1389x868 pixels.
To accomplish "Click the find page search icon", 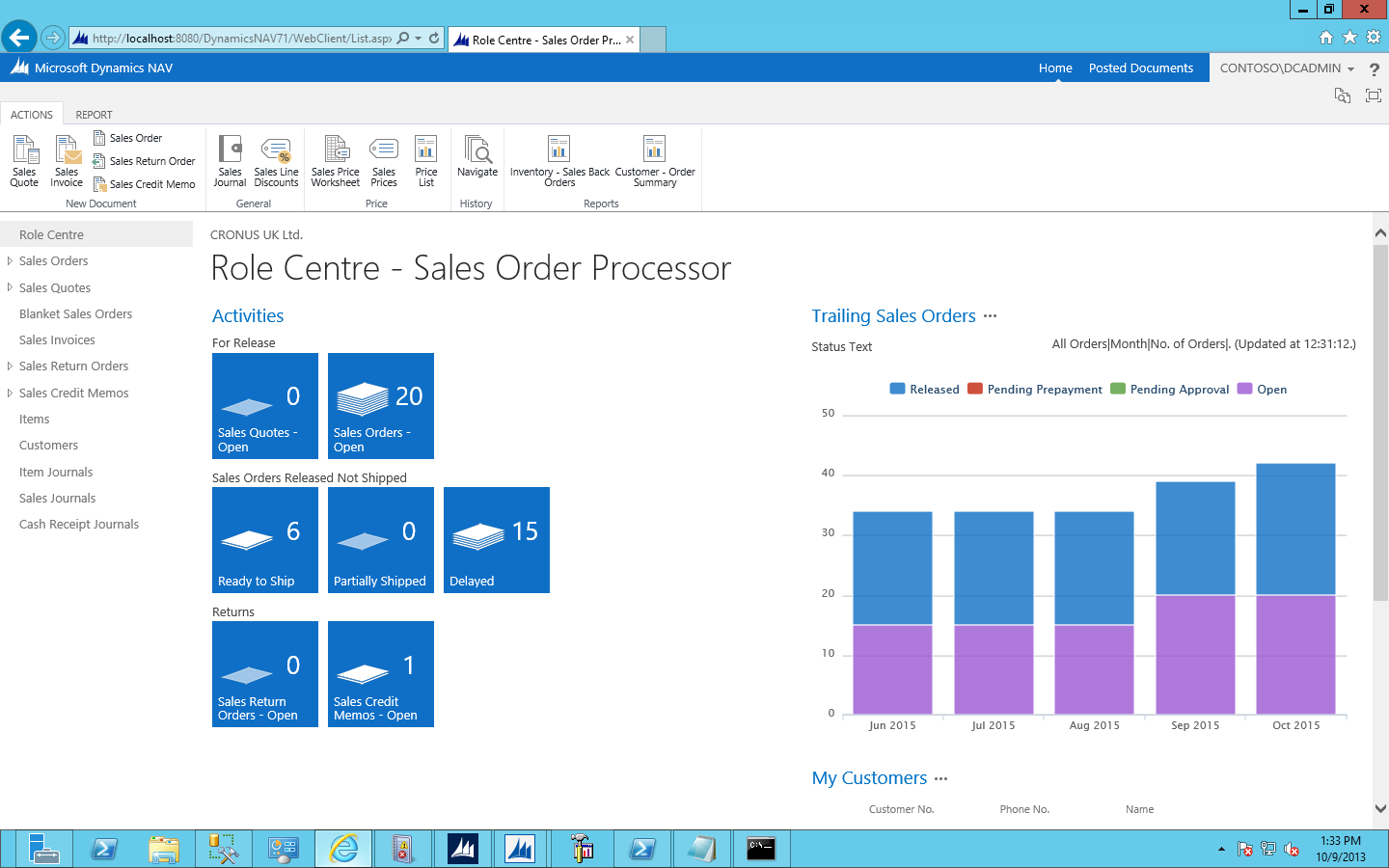I will click(x=1343, y=95).
